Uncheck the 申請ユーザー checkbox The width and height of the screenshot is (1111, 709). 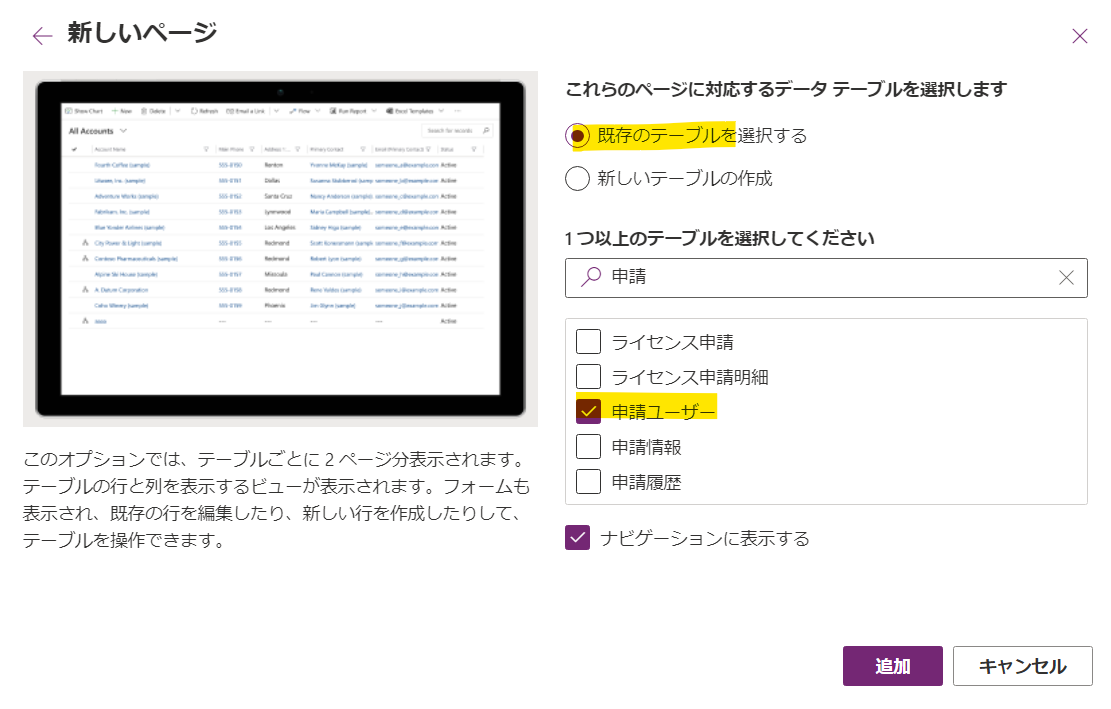588,412
